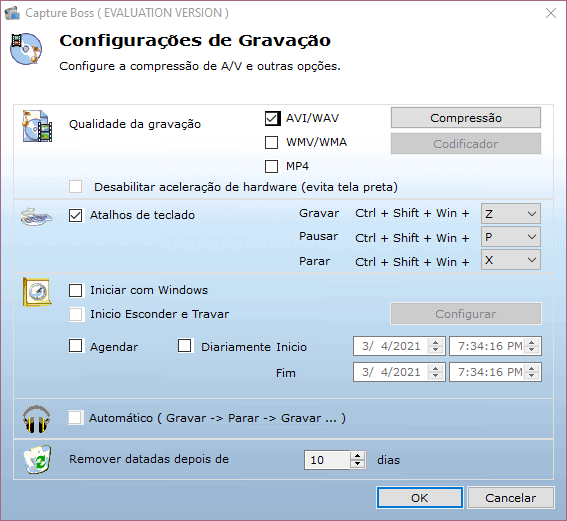Click the keyboard shortcuts icon
This screenshot has width=567, height=521.
(36, 217)
